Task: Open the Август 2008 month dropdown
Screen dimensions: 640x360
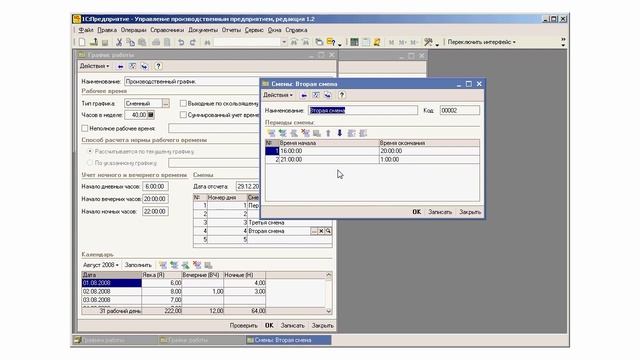Action: 100,265
